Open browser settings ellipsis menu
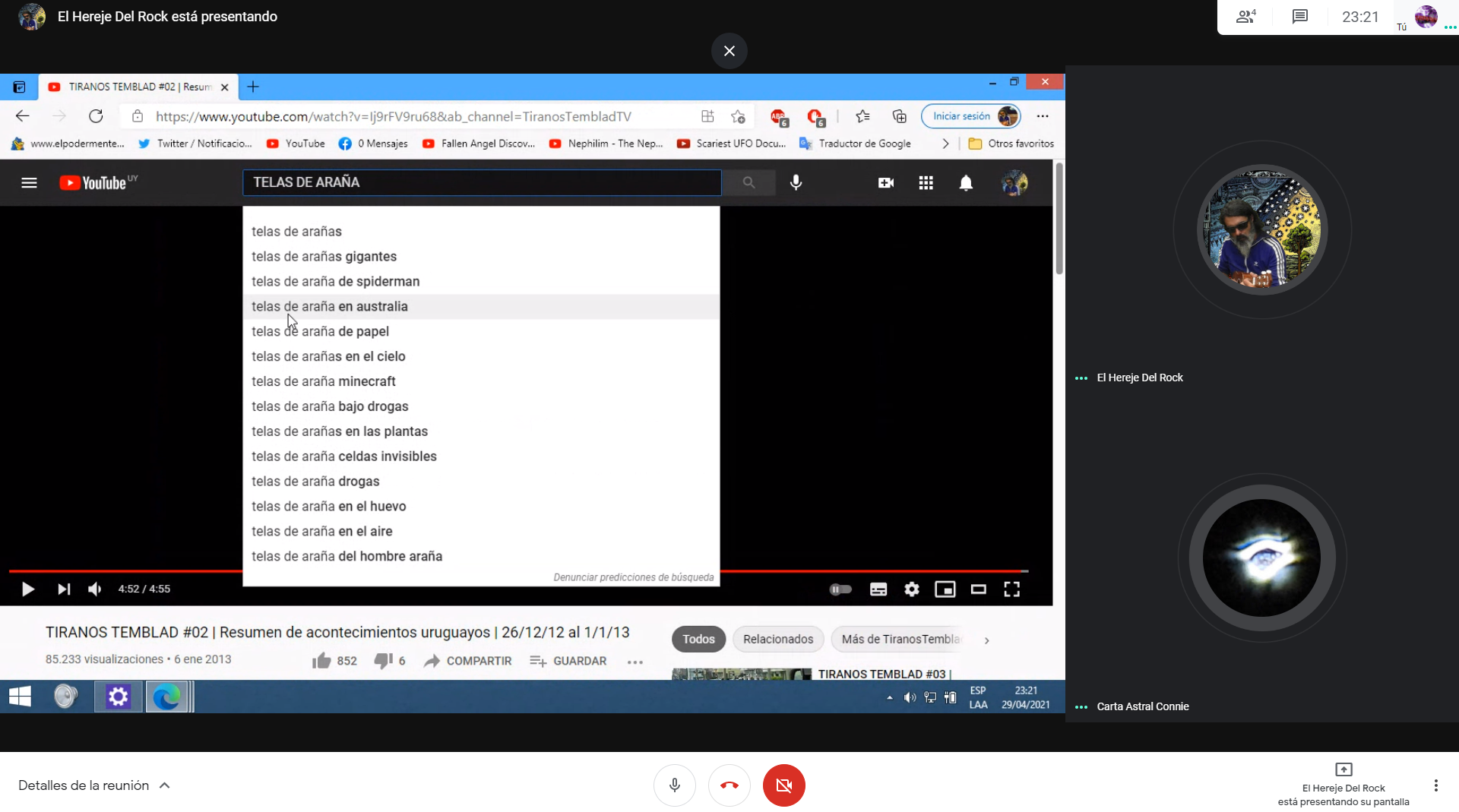Viewport: 1459px width, 812px height. [x=1043, y=116]
